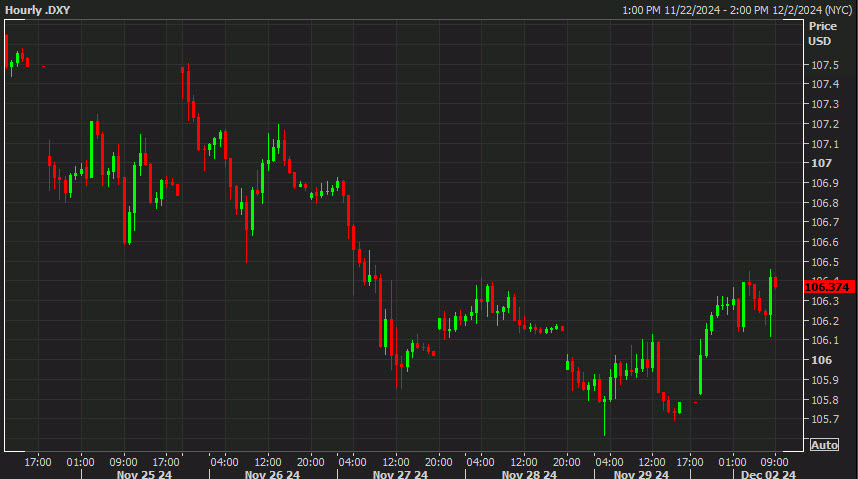Screen dimensions: 858x479
Task: Click the 106.9 price axis label
Action: pos(825,183)
